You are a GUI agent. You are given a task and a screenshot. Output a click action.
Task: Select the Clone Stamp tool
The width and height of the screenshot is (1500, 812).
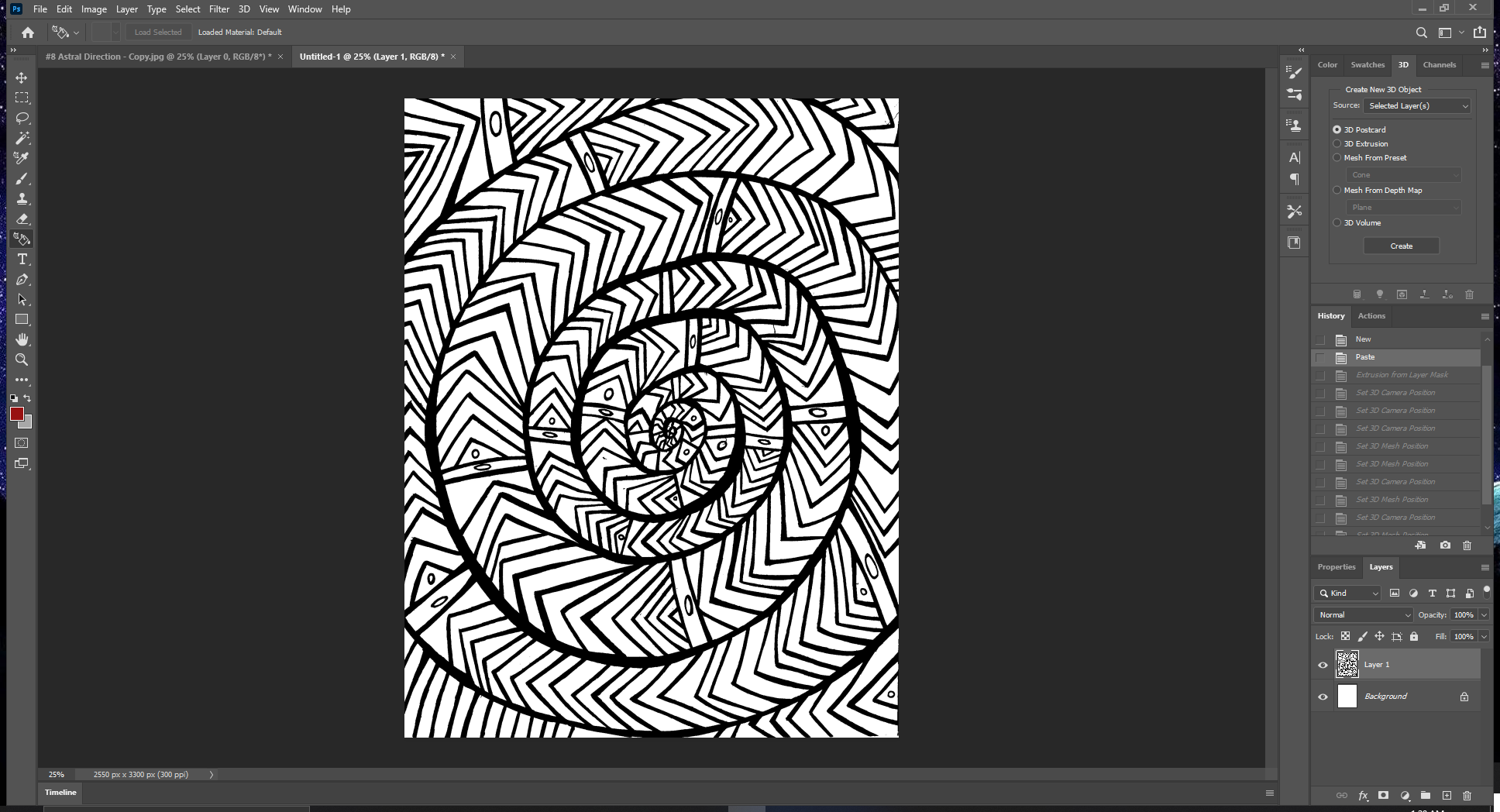[22, 198]
